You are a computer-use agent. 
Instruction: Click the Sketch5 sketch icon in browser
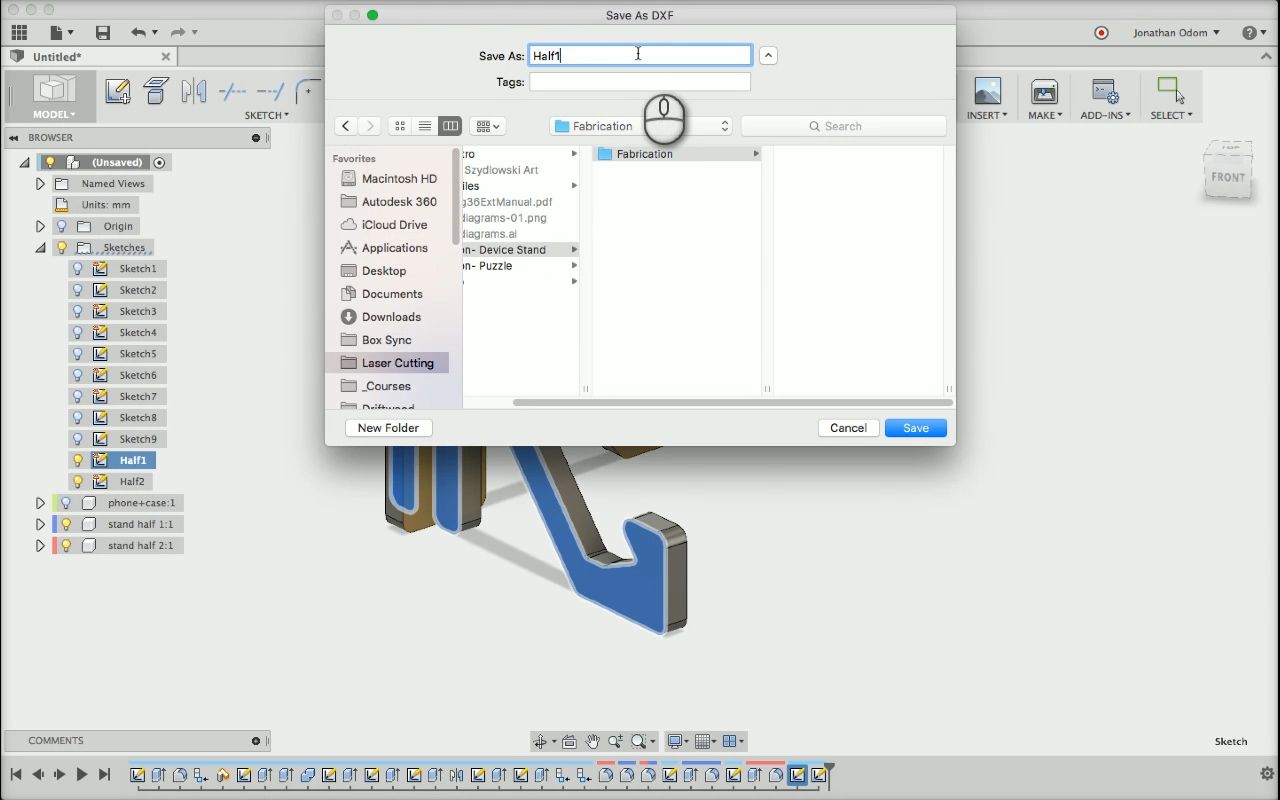pyautogui.click(x=100, y=354)
